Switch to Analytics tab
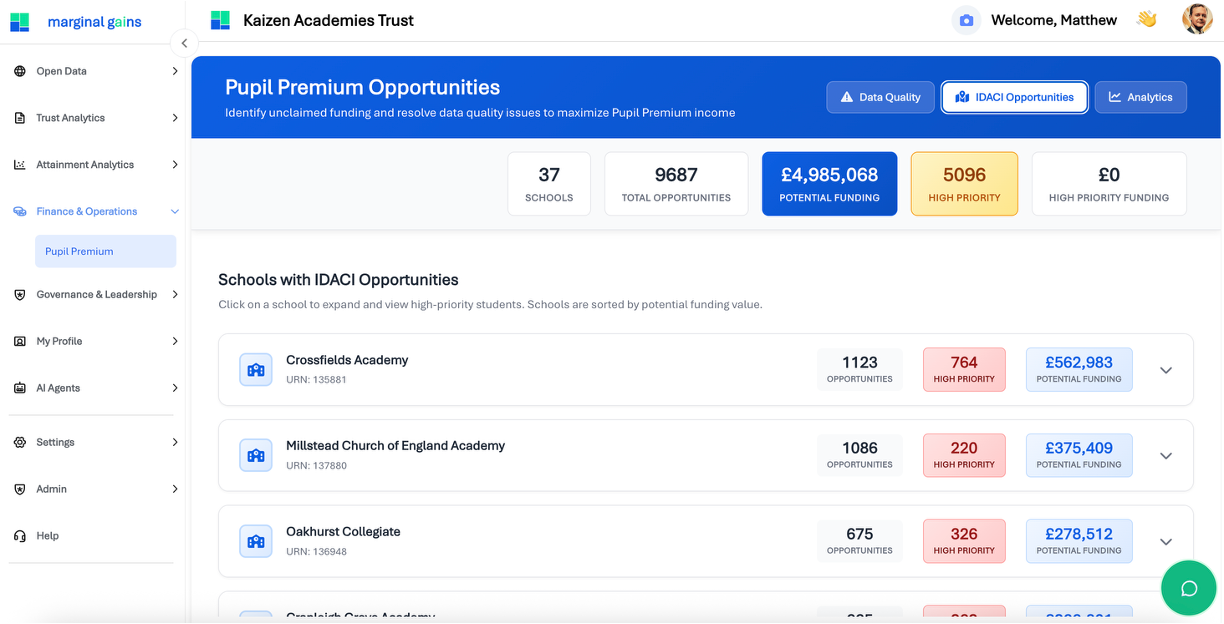1224x624 pixels. [1140, 97]
